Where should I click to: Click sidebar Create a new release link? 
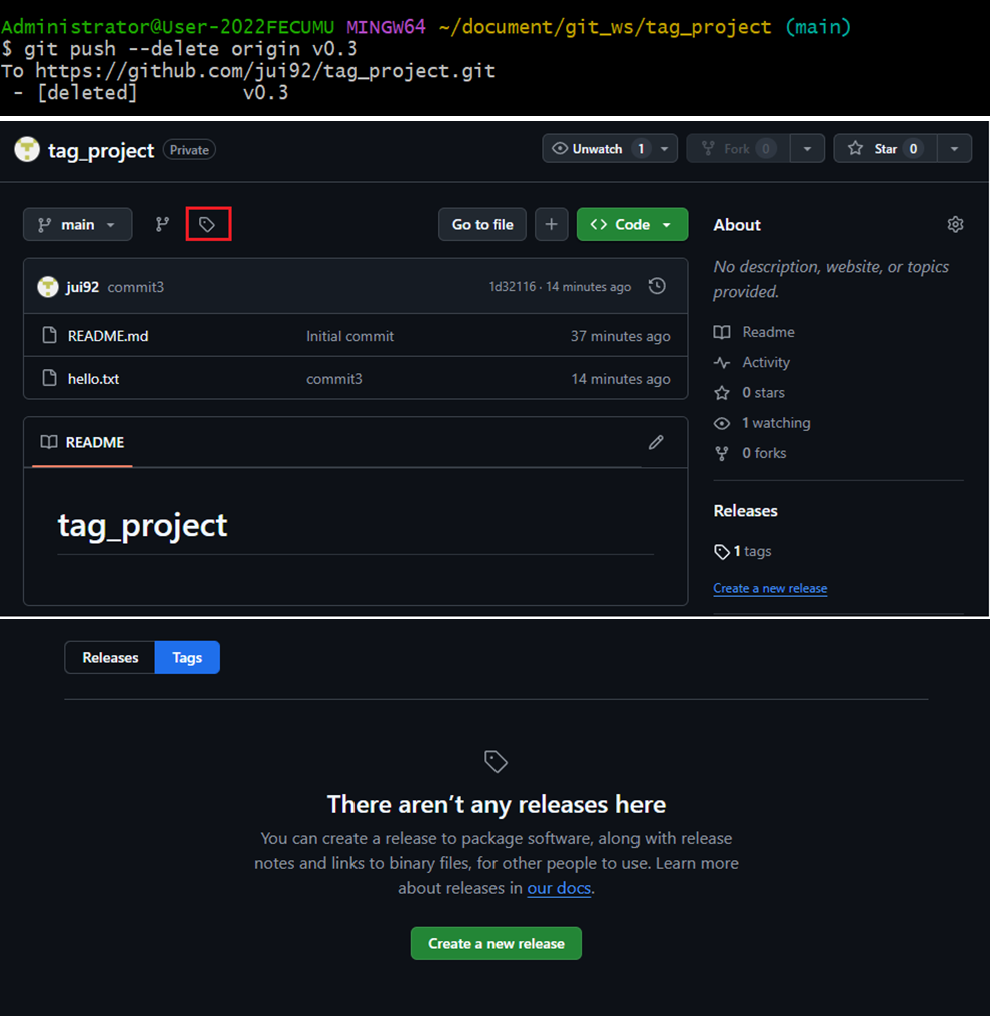click(x=770, y=588)
